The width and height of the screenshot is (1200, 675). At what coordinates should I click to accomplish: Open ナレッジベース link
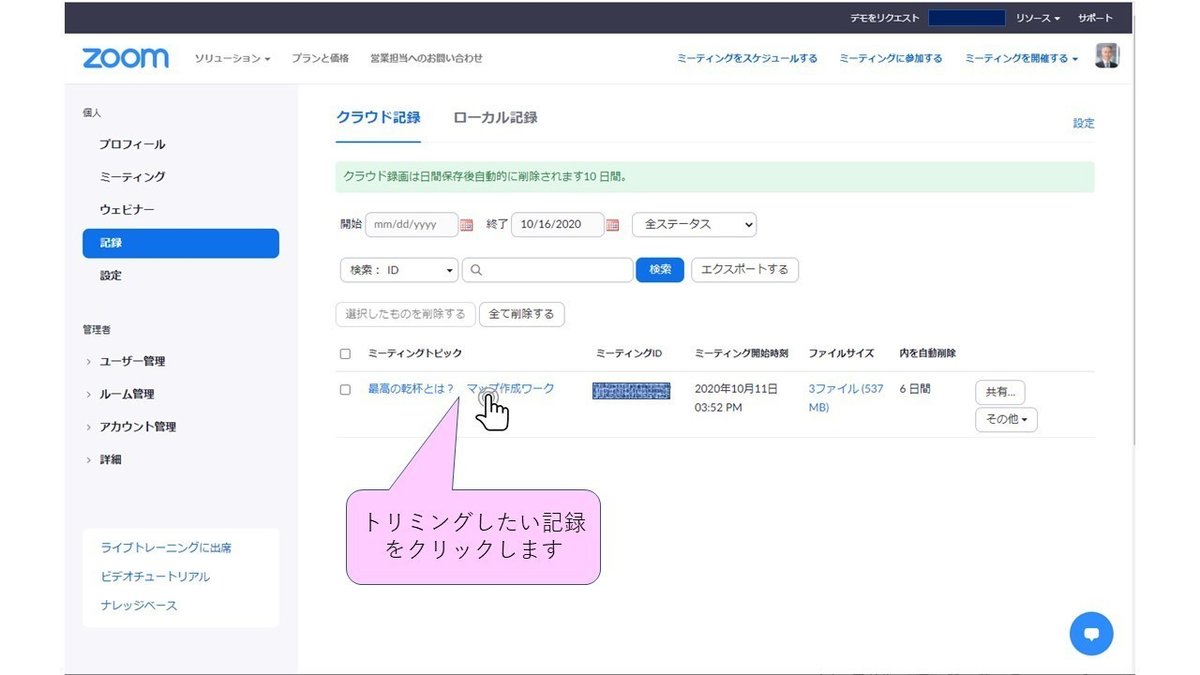139,606
